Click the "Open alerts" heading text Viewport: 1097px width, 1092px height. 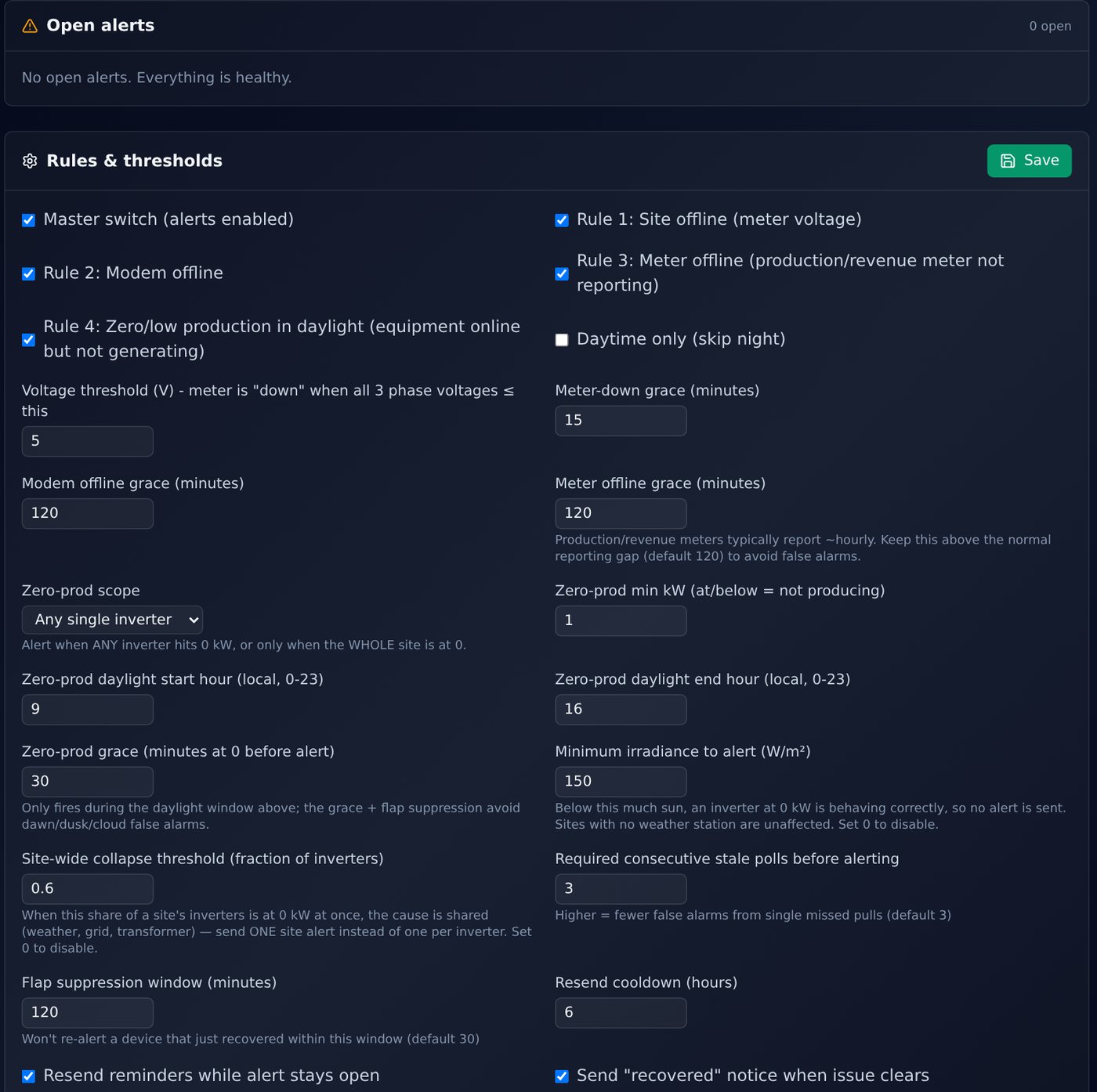coord(100,25)
